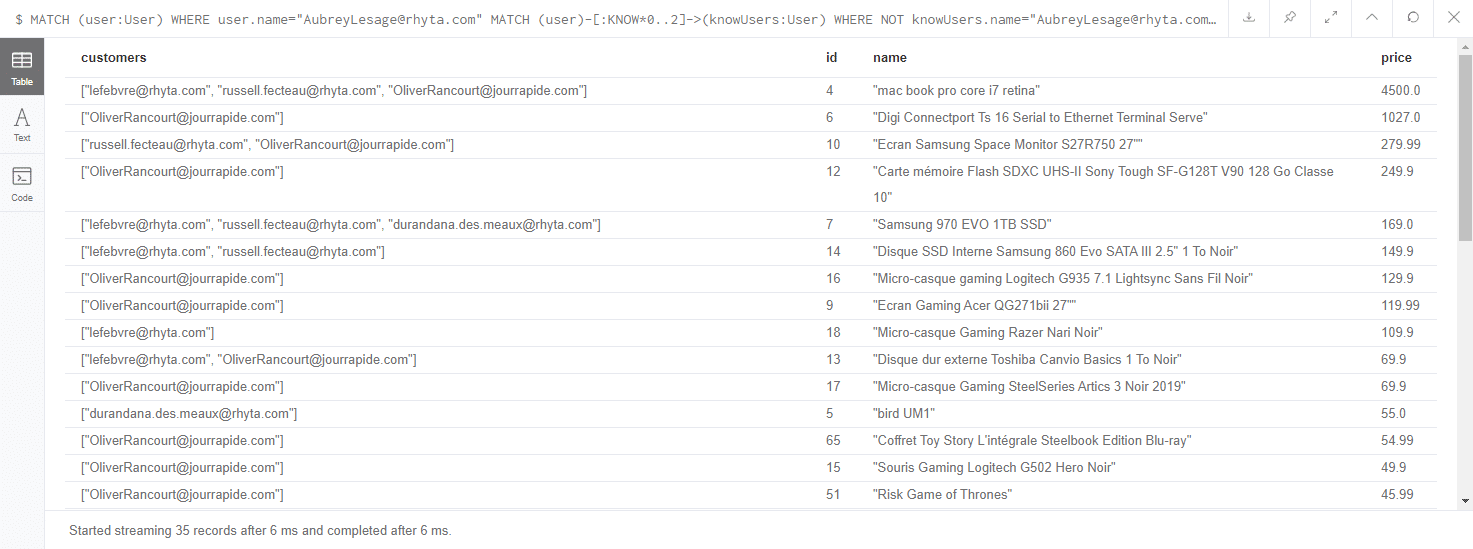This screenshot has height=549, width=1473.
Task: Click customers cell for the mac book pro core i7 retina row
Action: tap(334, 91)
